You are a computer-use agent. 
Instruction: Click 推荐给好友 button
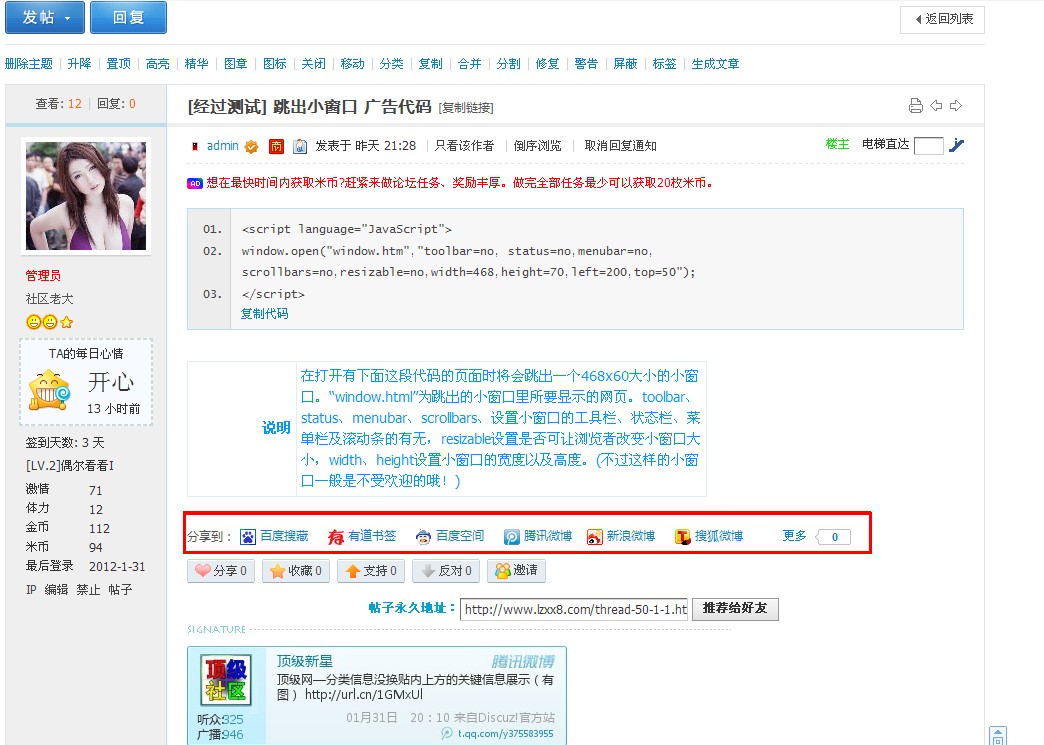pos(735,609)
